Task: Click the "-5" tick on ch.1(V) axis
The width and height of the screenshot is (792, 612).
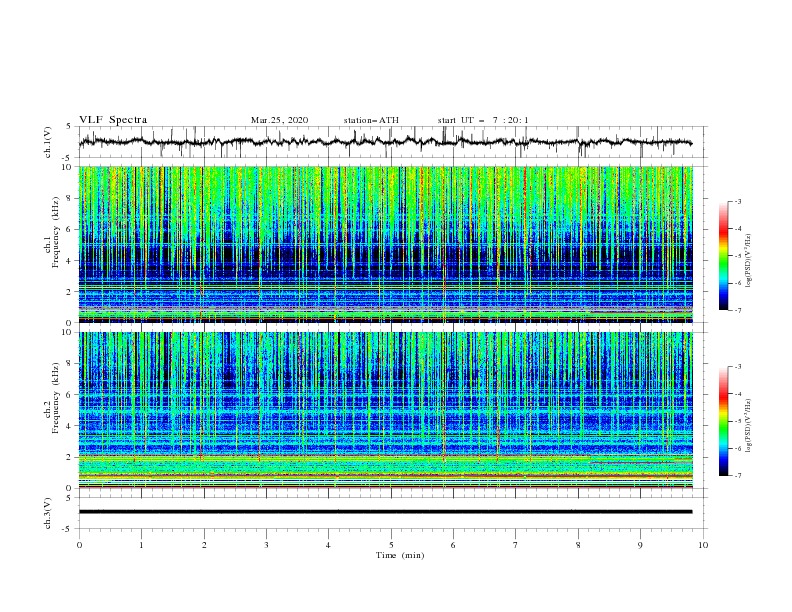Action: pyautogui.click(x=68, y=158)
